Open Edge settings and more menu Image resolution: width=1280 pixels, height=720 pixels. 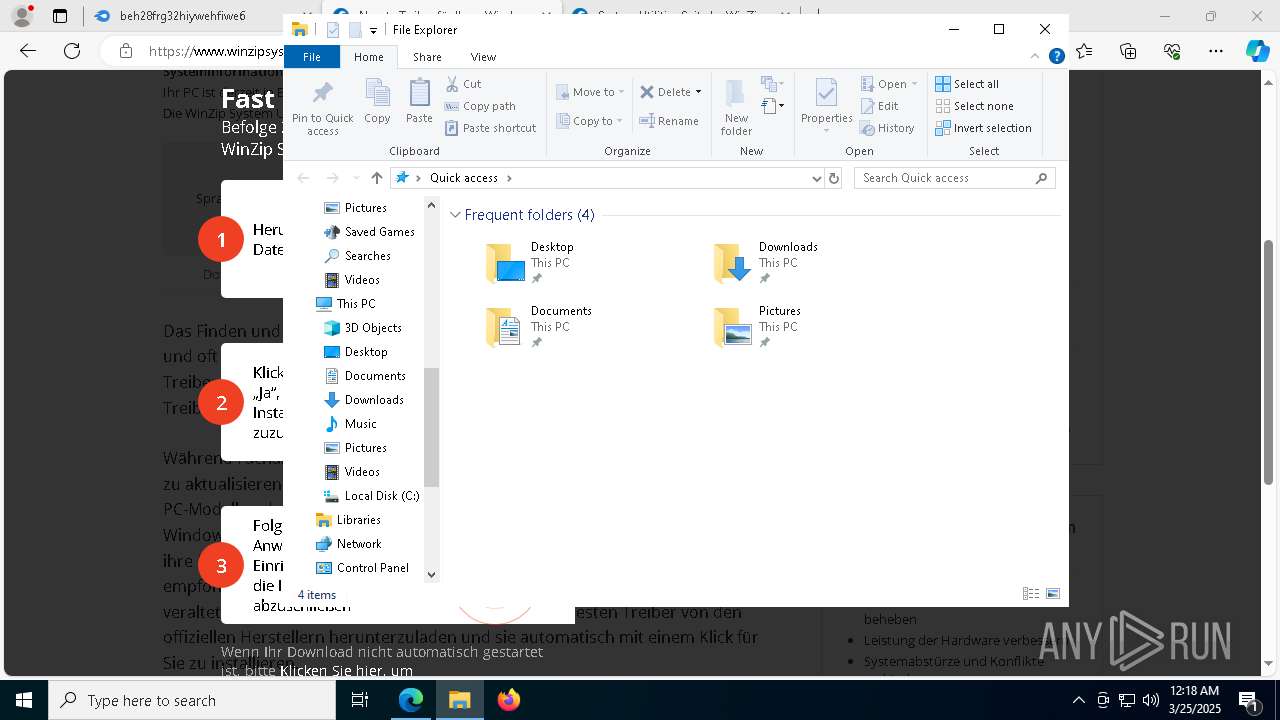pyautogui.click(x=1216, y=51)
